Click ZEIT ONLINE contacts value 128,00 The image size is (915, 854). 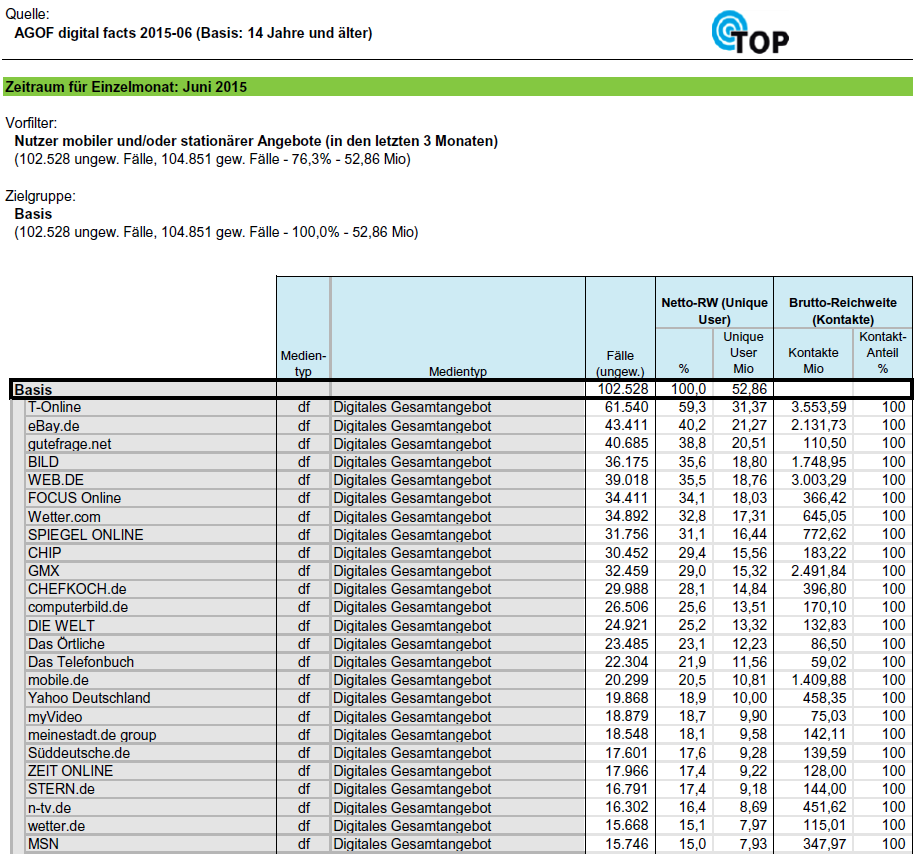tap(824, 772)
